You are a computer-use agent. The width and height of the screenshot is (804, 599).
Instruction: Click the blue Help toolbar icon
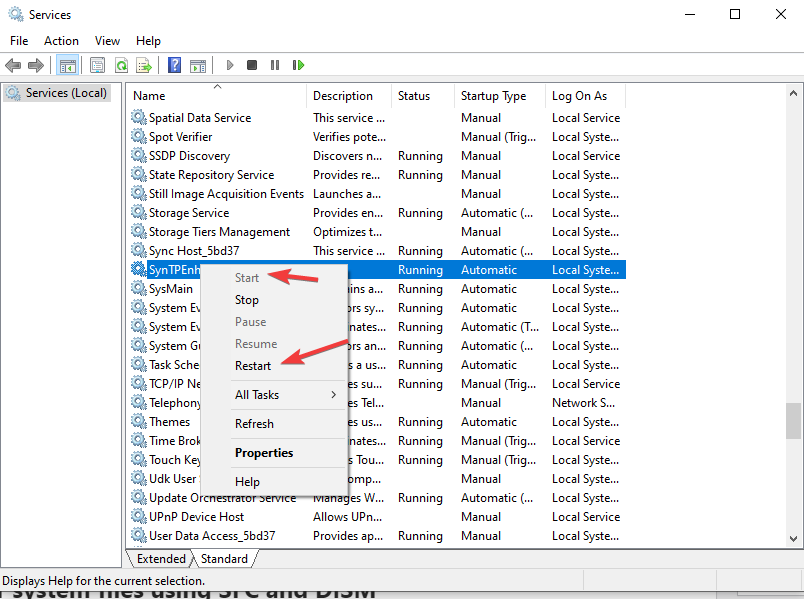click(174, 65)
